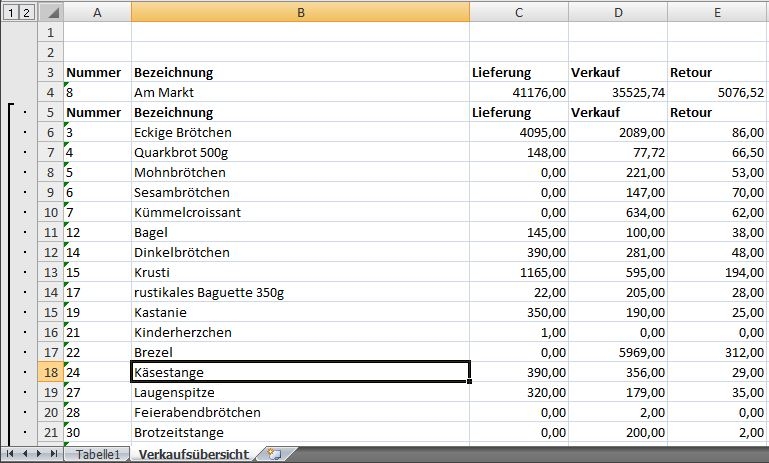
Task: Switch to the Tabelle1 sheet tab
Action: pyautogui.click(x=98, y=454)
